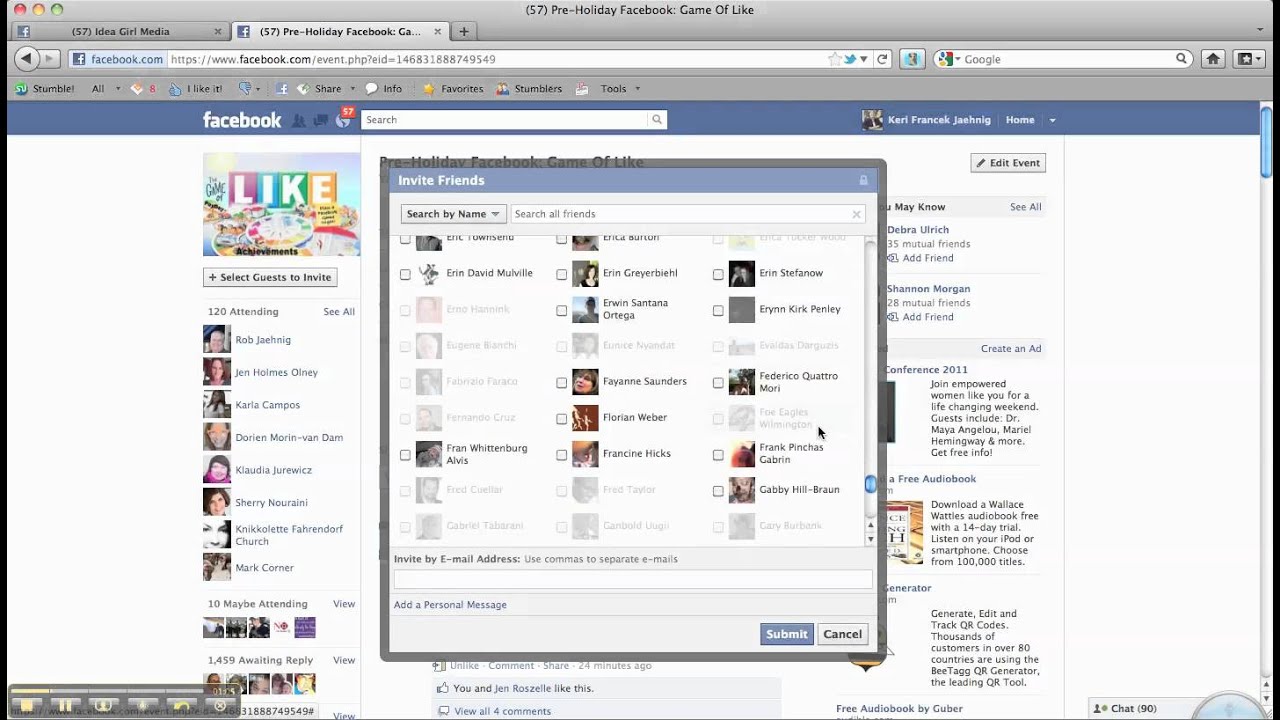
Task: Switch to the Idea Girl Media tab
Action: point(120,31)
